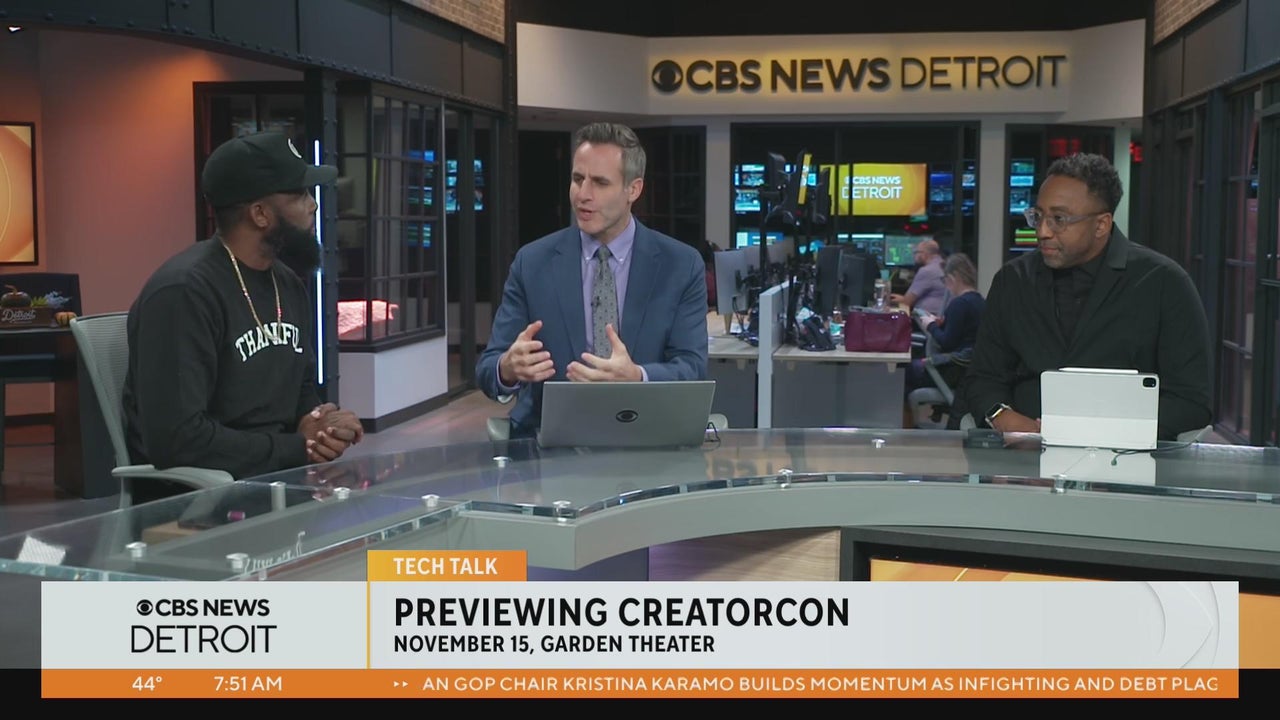Click the pink bag on the newsroom desk
Image resolution: width=1280 pixels, height=720 pixels.
pyautogui.click(x=877, y=331)
